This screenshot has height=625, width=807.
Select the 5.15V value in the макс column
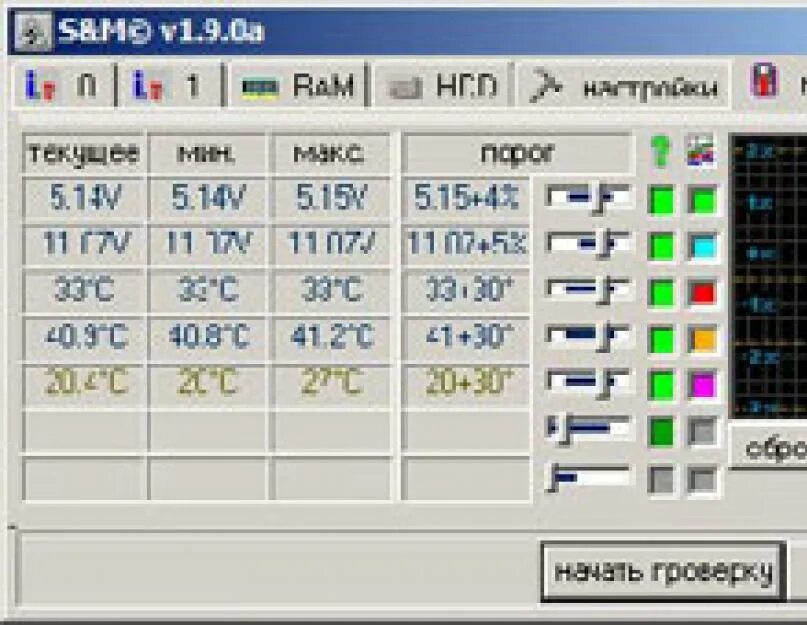coord(329,199)
